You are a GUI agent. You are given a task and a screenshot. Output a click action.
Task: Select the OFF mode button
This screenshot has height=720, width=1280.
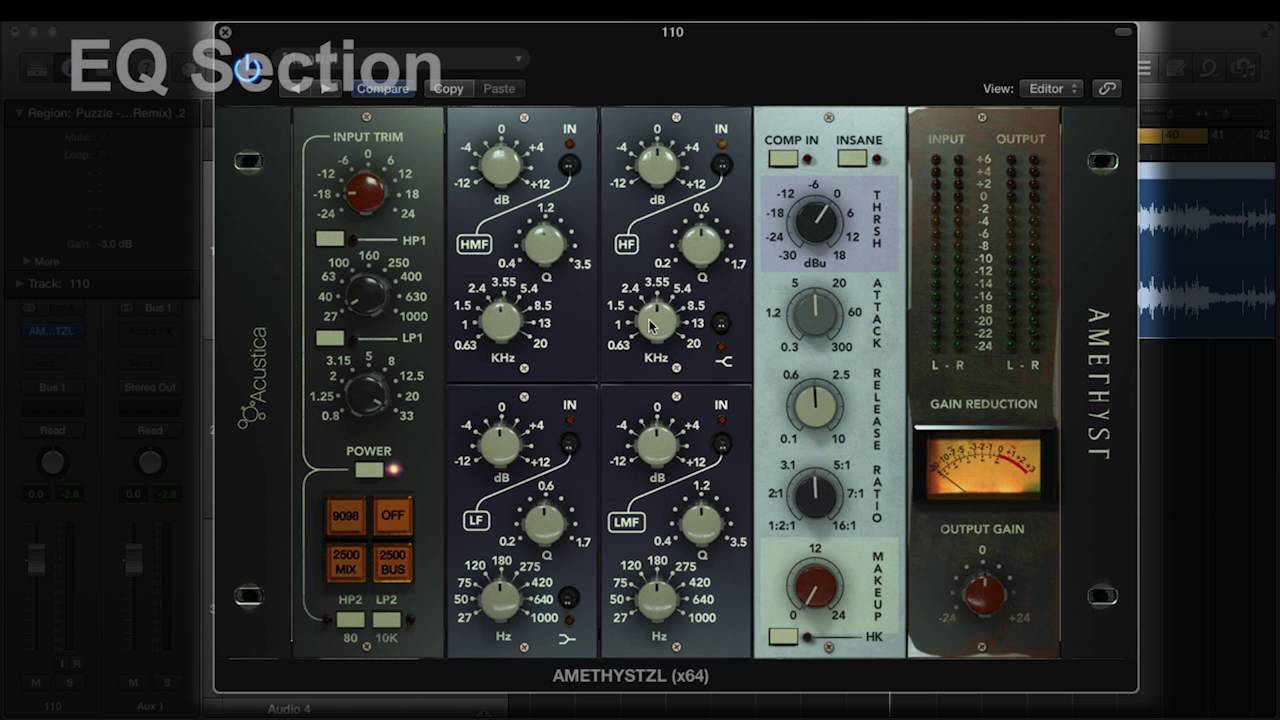(392, 516)
